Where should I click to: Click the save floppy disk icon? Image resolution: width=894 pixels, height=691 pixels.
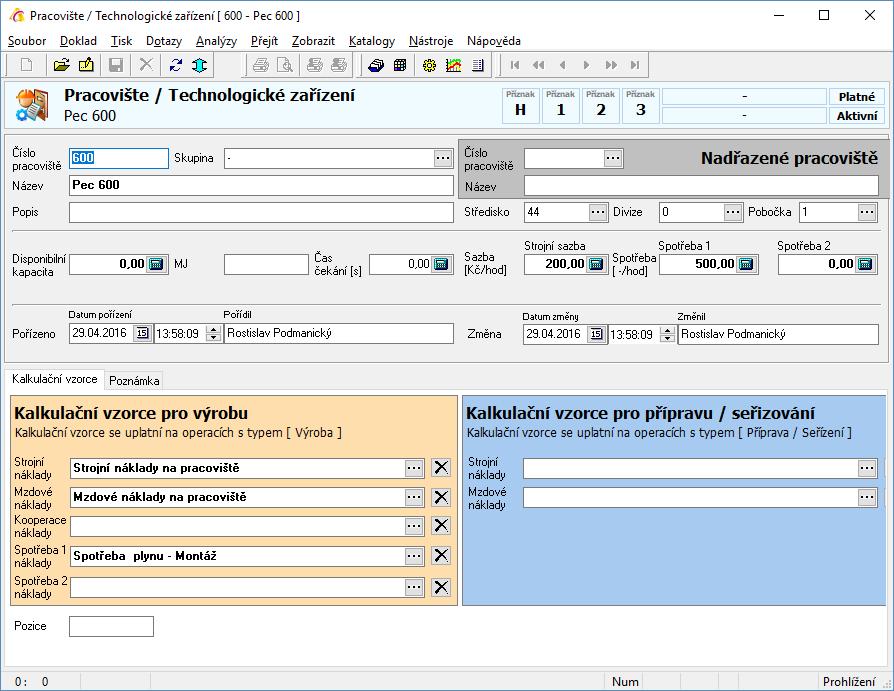point(116,65)
